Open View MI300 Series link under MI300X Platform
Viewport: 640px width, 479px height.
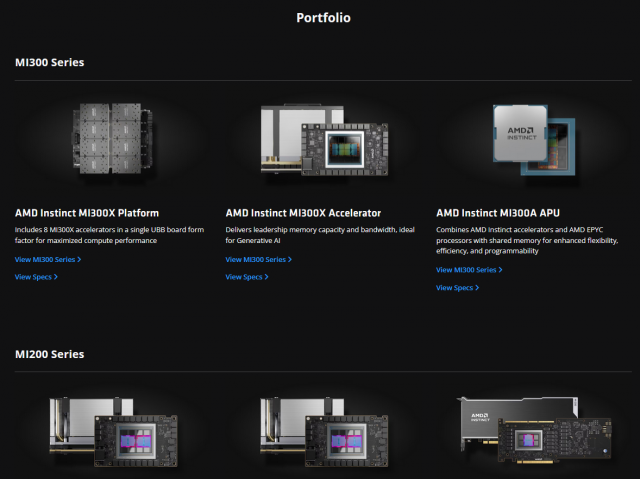click(x=48, y=259)
